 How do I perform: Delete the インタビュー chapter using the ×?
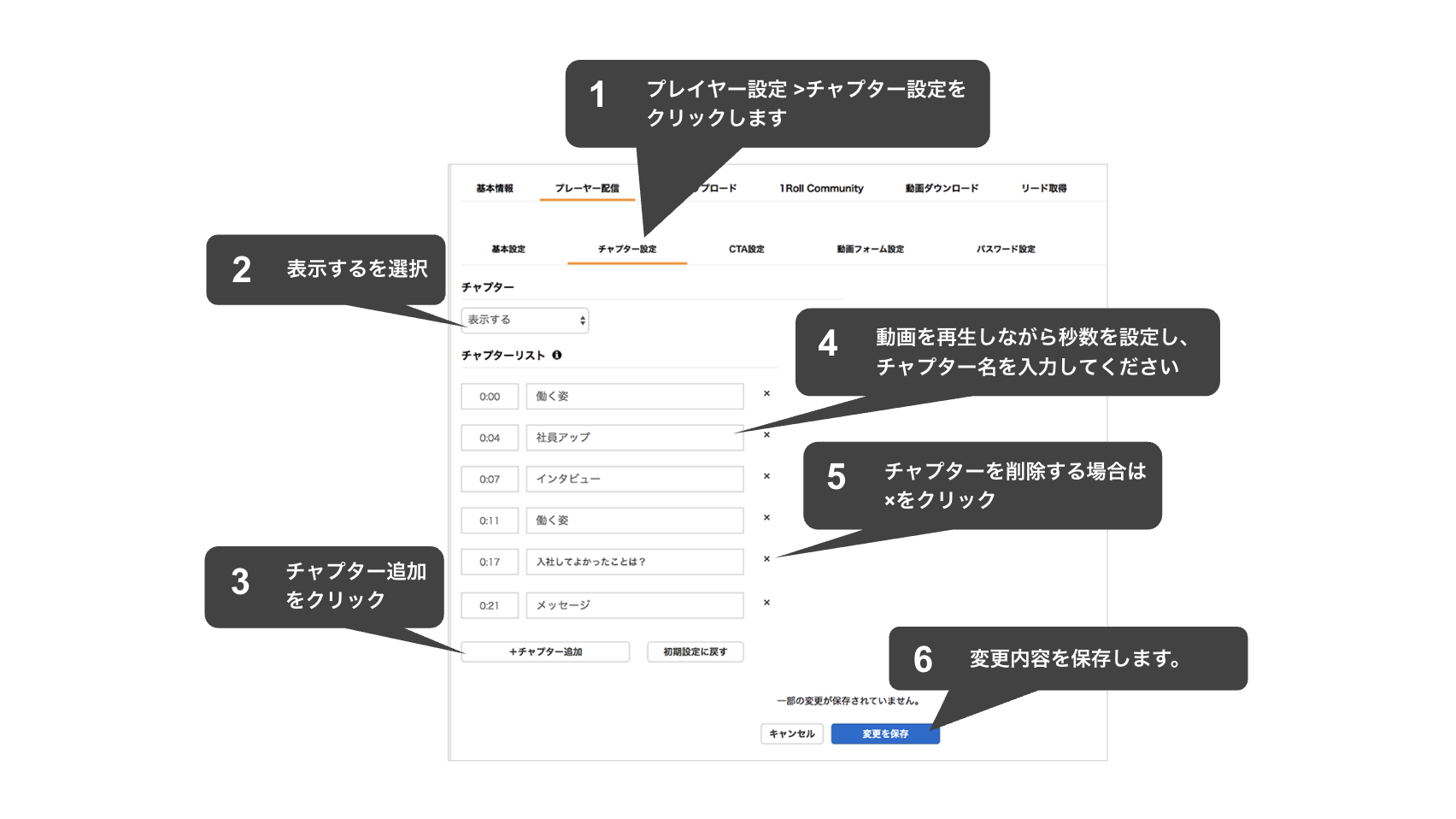767,477
